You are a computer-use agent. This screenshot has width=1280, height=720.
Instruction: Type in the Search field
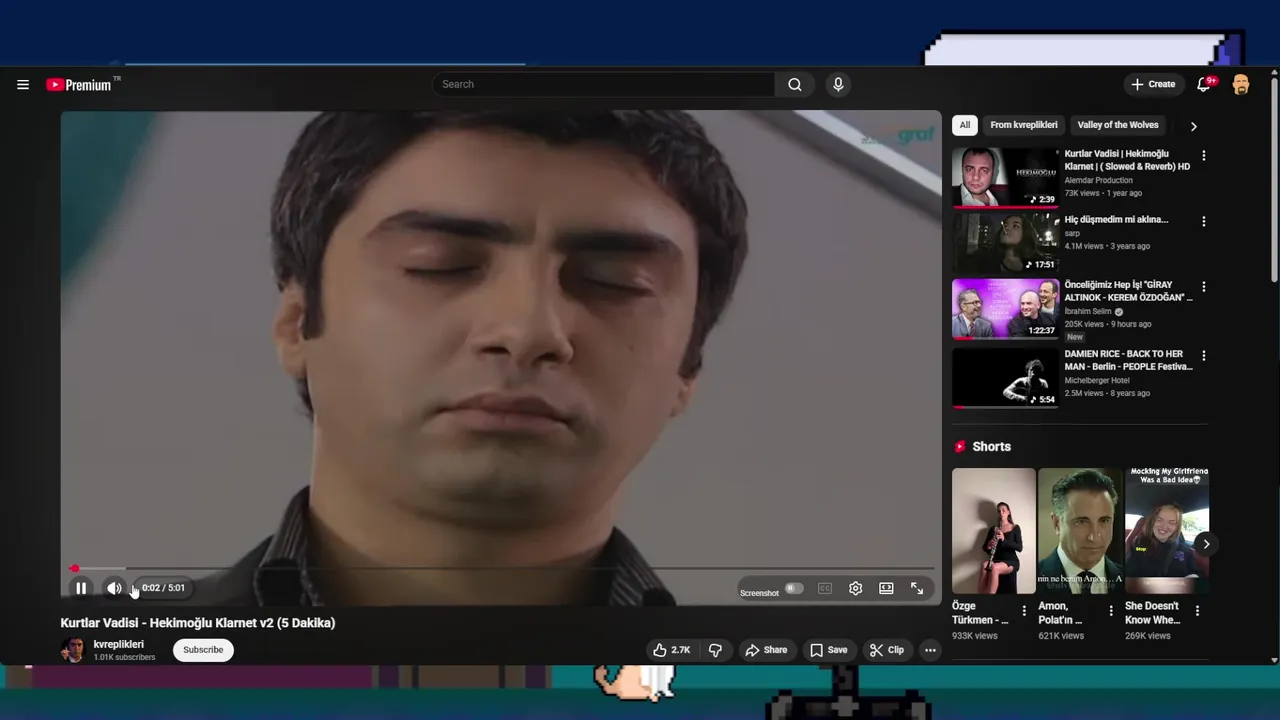pos(604,85)
